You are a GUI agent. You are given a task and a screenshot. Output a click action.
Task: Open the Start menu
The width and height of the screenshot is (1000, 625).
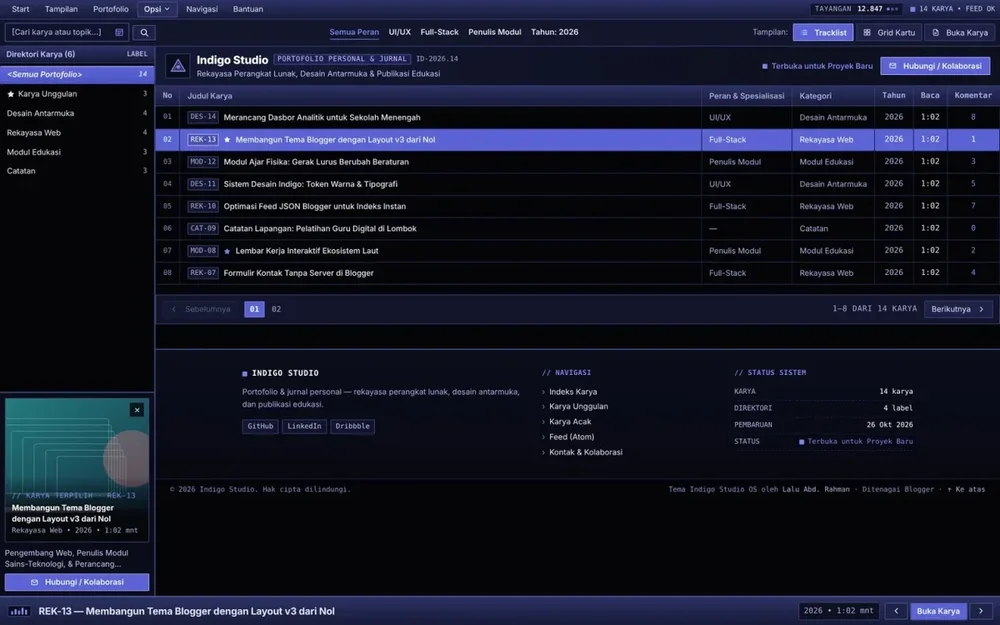click(20, 9)
